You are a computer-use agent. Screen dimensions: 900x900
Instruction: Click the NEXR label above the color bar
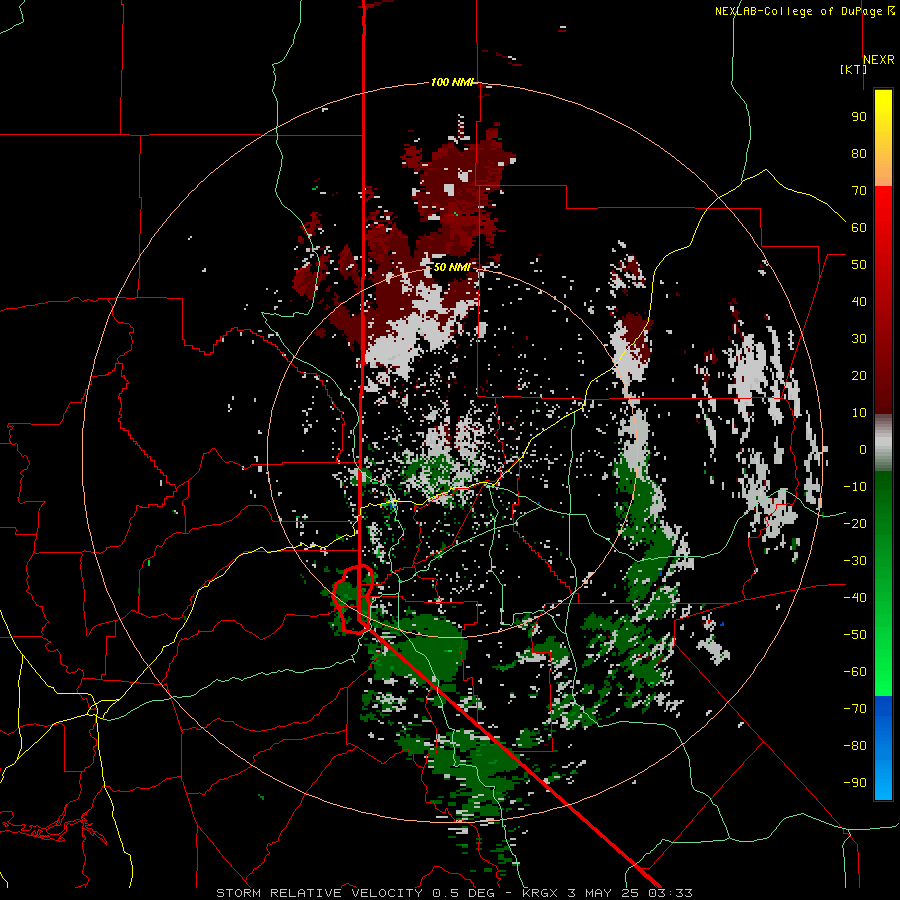879,60
